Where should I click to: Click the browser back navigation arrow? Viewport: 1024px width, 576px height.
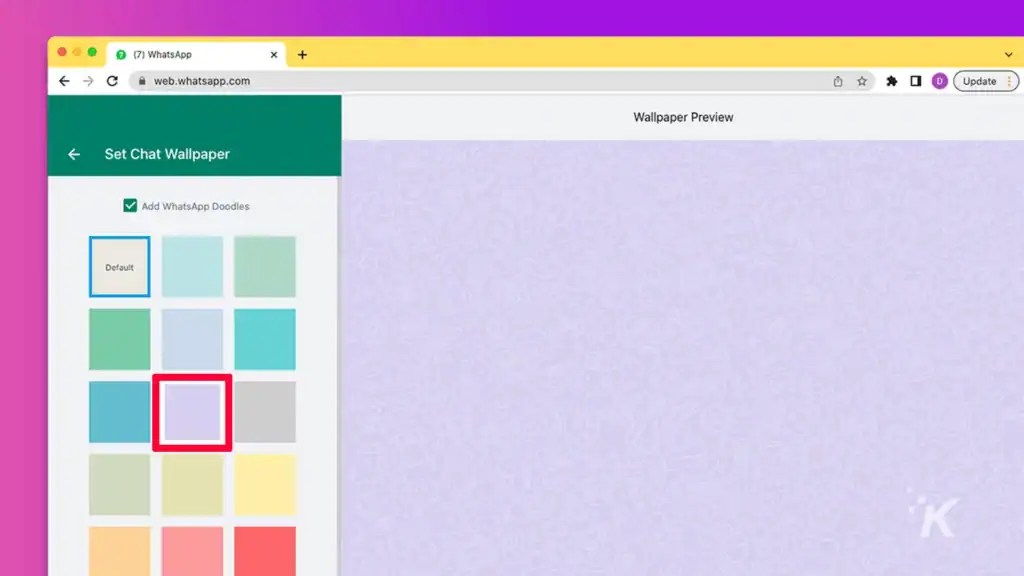tap(64, 81)
